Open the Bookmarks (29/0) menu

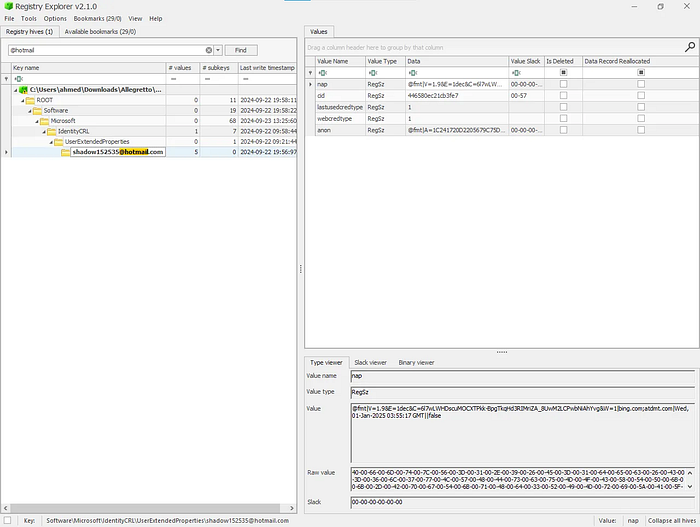pyautogui.click(x=97, y=19)
